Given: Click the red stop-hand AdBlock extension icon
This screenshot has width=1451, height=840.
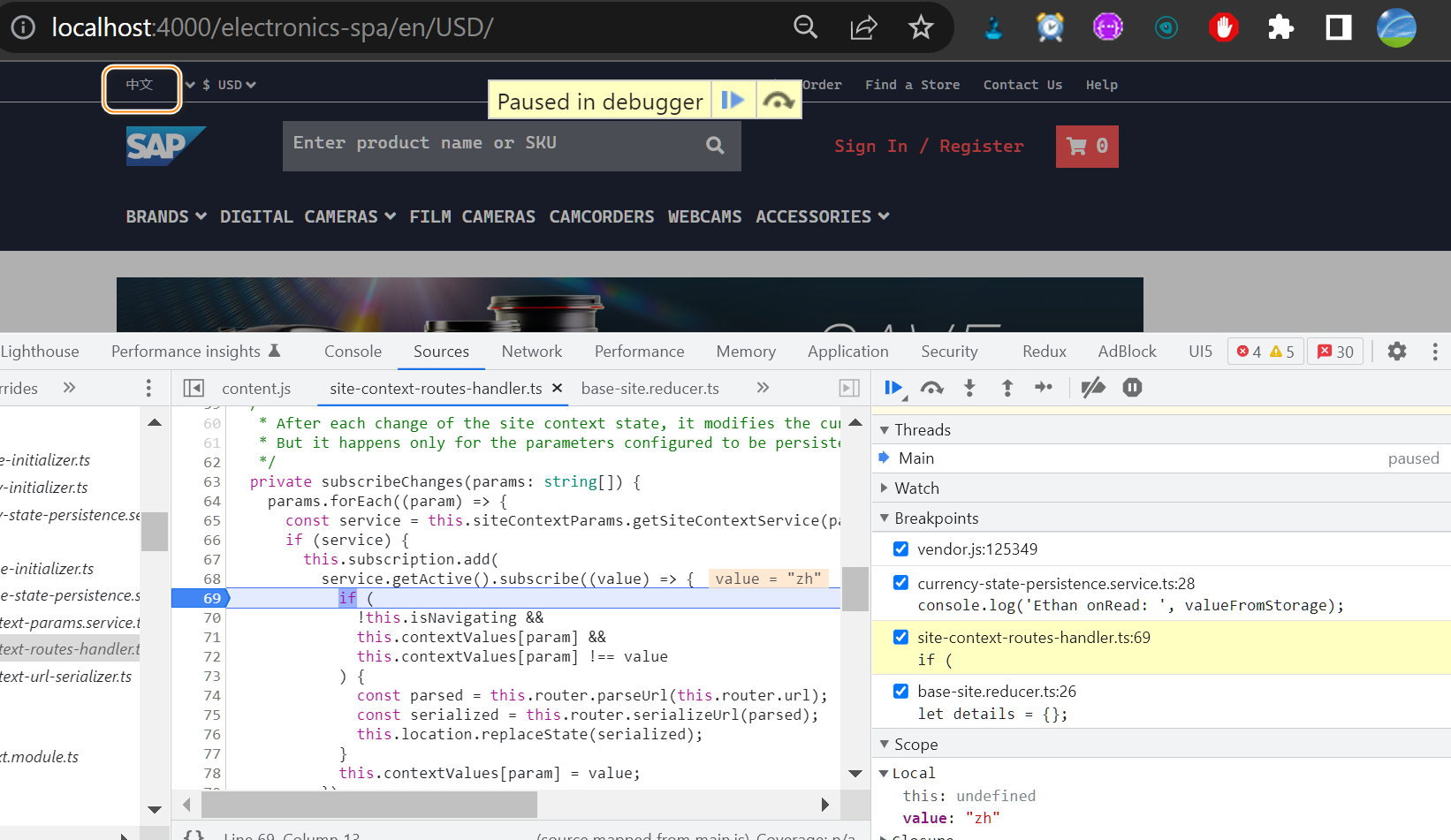Looking at the screenshot, I should tap(1223, 27).
